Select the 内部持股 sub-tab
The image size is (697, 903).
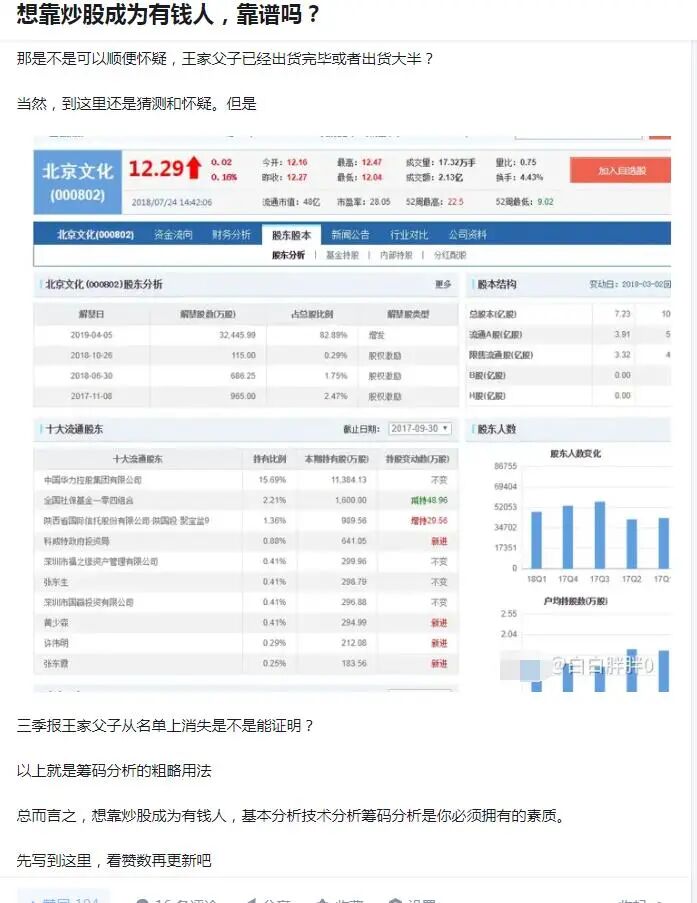(x=396, y=255)
